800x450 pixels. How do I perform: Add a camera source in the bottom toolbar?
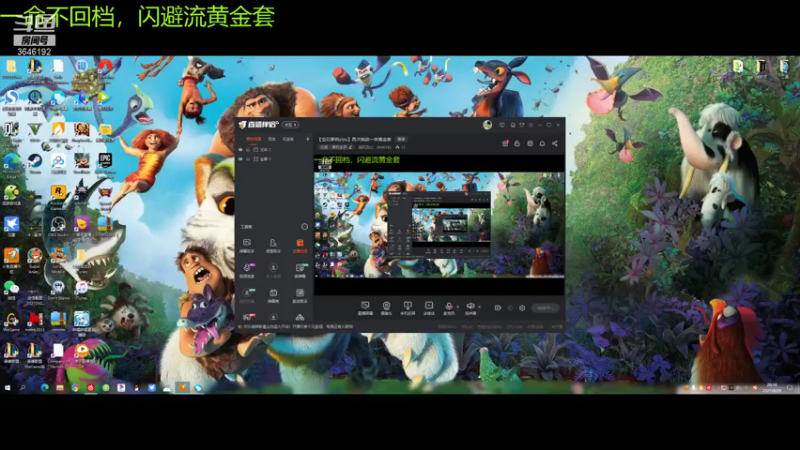point(386,308)
